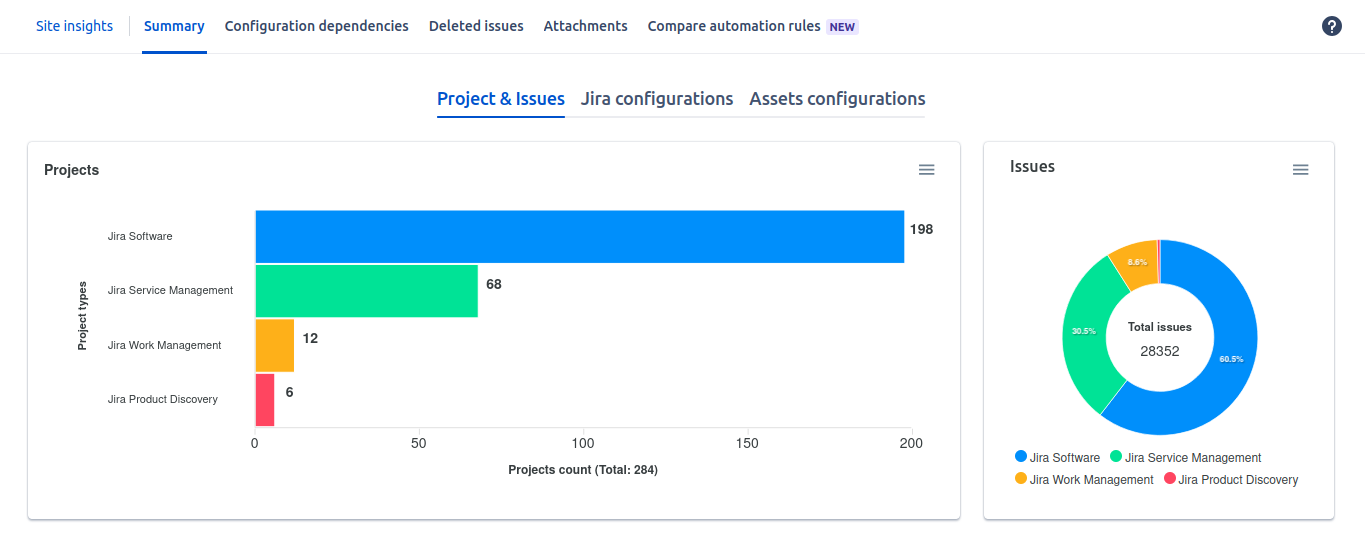The width and height of the screenshot is (1365, 557).
Task: Click the green Jira Service Management bar
Action: tap(366, 291)
